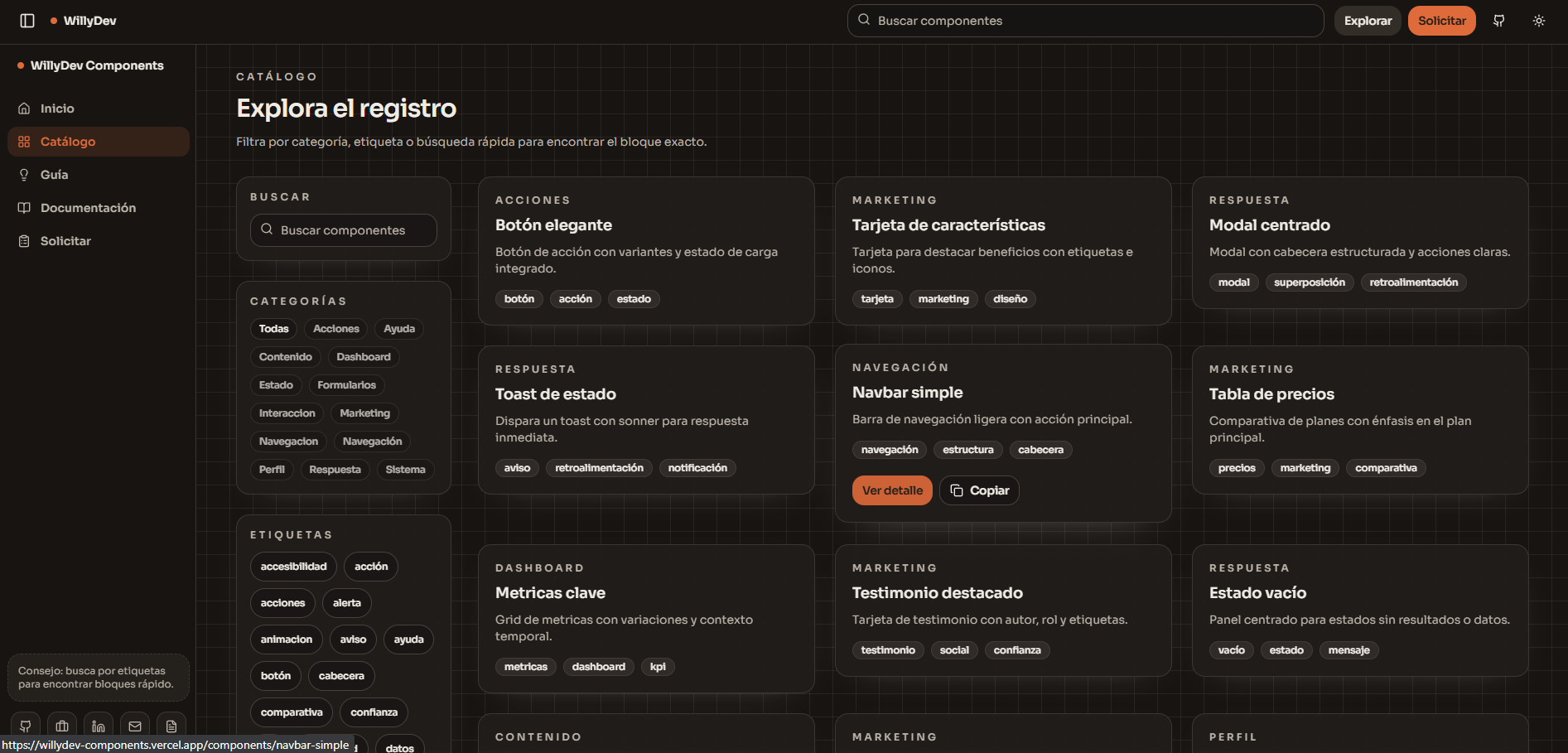Open the Guía section
Screen dimensions: 1568x753
click(x=54, y=174)
